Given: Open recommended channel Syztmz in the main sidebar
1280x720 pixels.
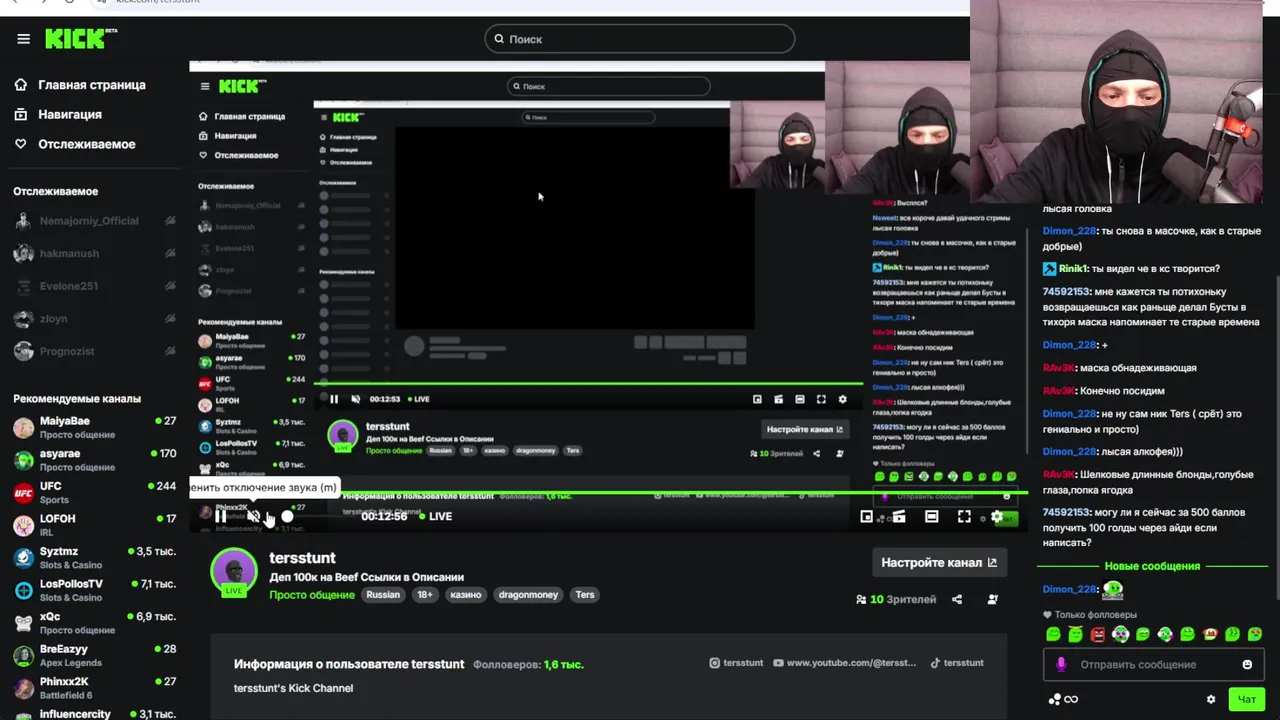Looking at the screenshot, I should click(x=94, y=558).
